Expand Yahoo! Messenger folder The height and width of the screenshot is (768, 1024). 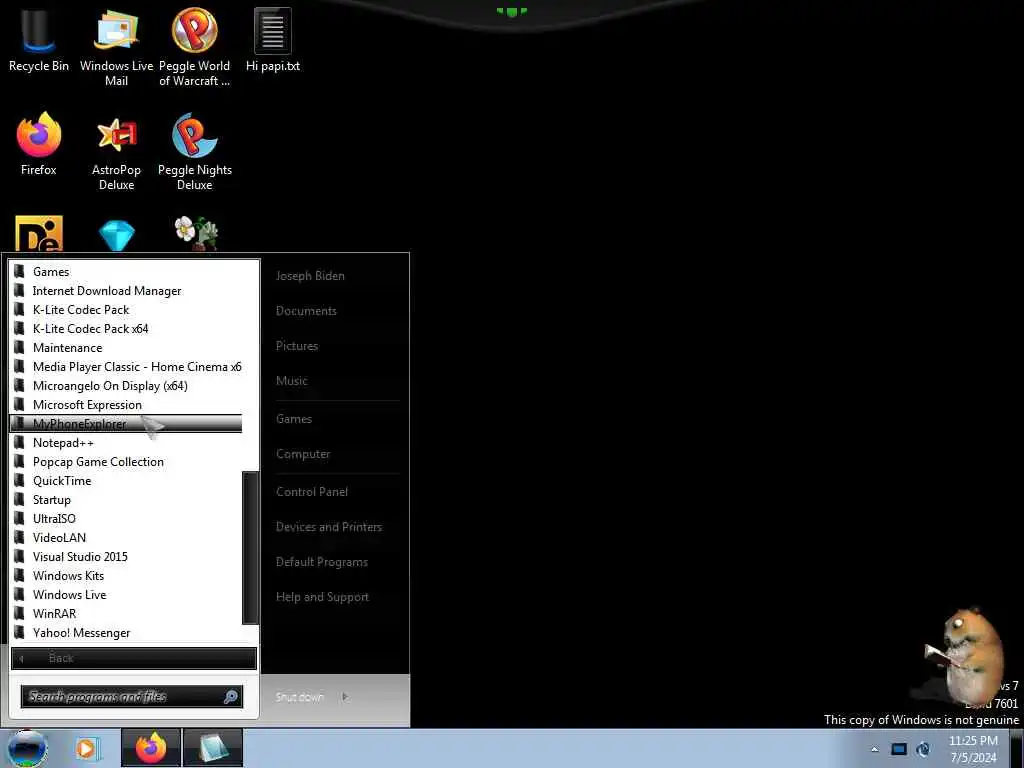[126, 633]
